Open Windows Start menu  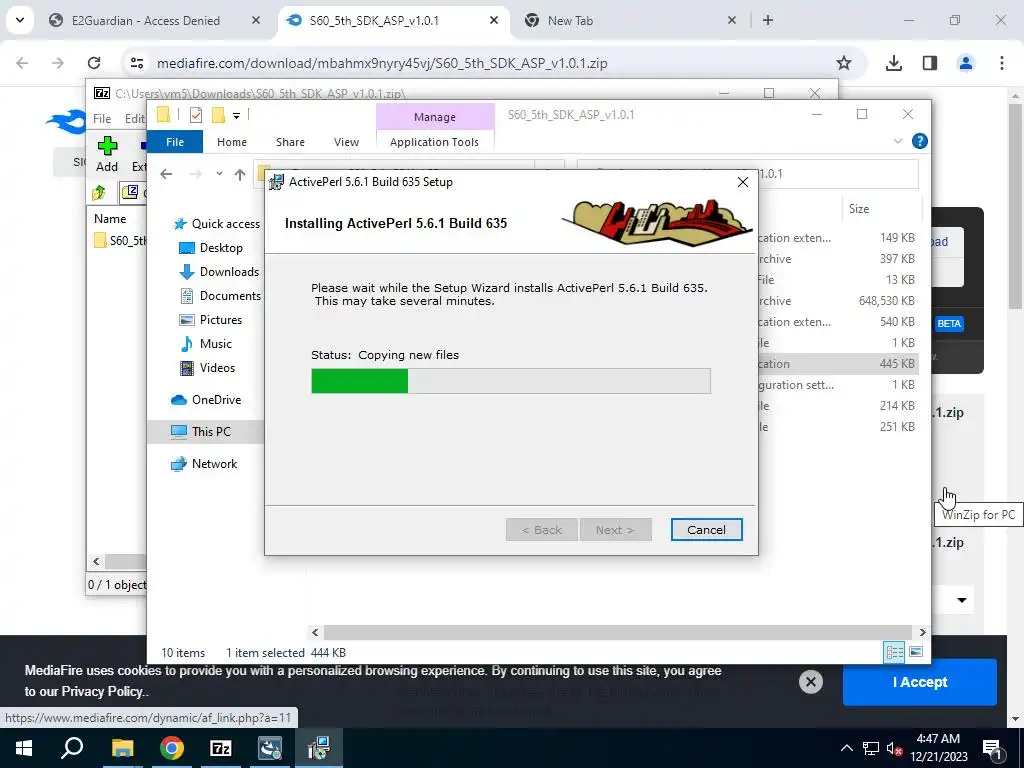24,748
